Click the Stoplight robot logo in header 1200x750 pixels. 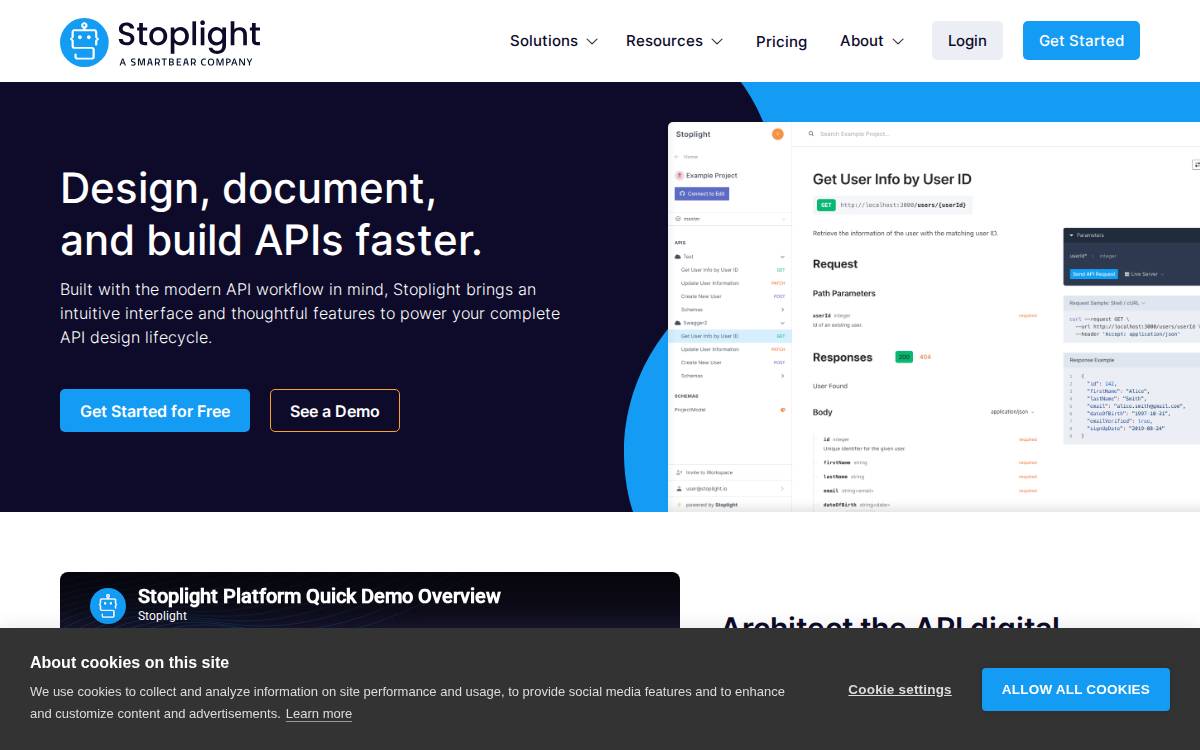(x=84, y=42)
